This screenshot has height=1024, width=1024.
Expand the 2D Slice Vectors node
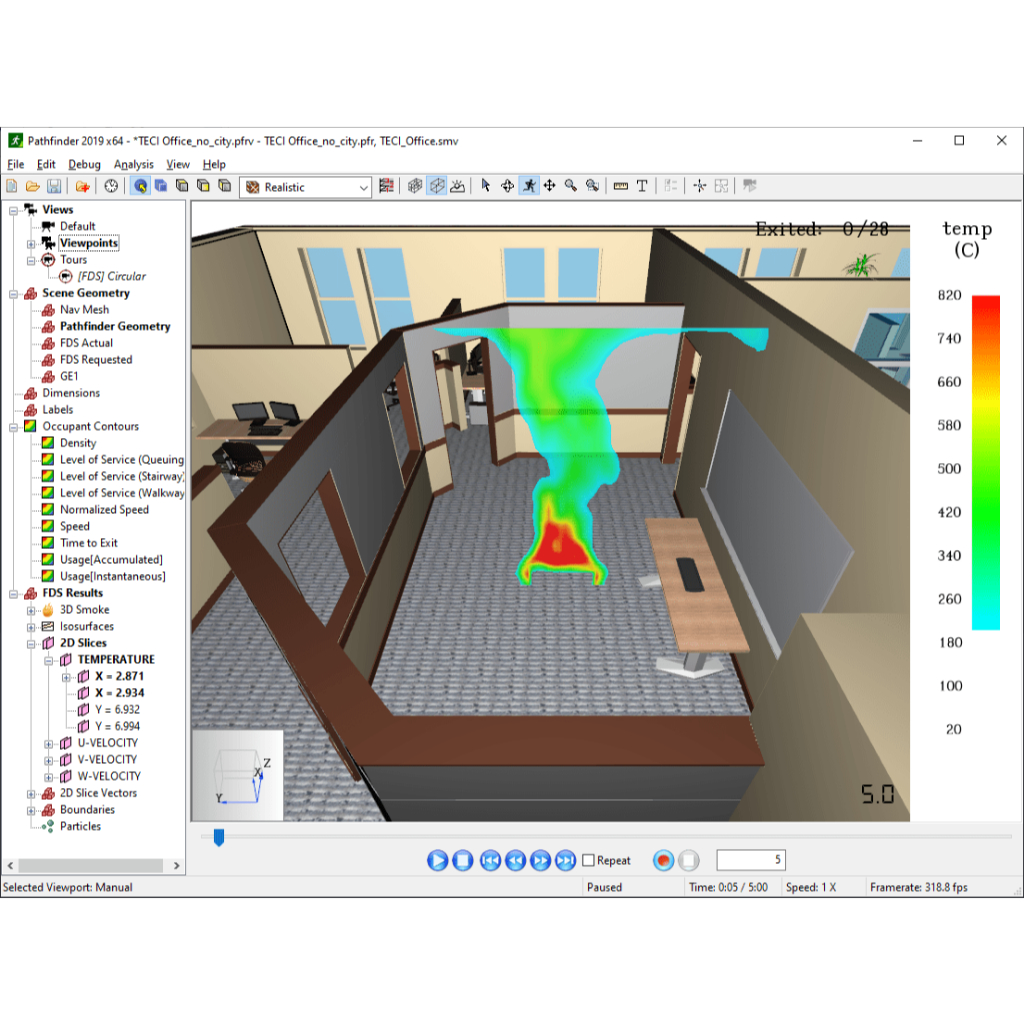[x=31, y=793]
